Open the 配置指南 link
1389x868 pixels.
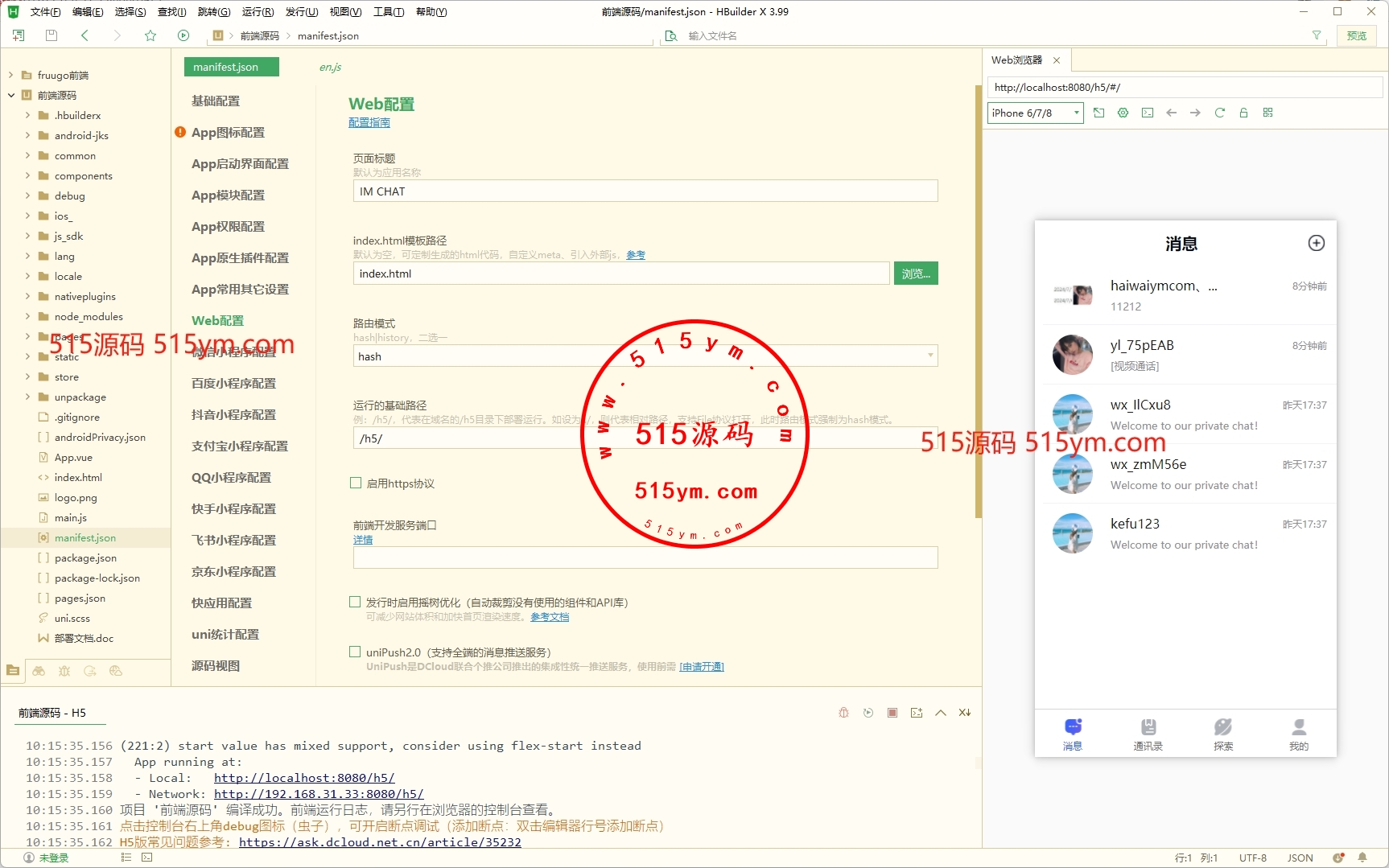(369, 122)
